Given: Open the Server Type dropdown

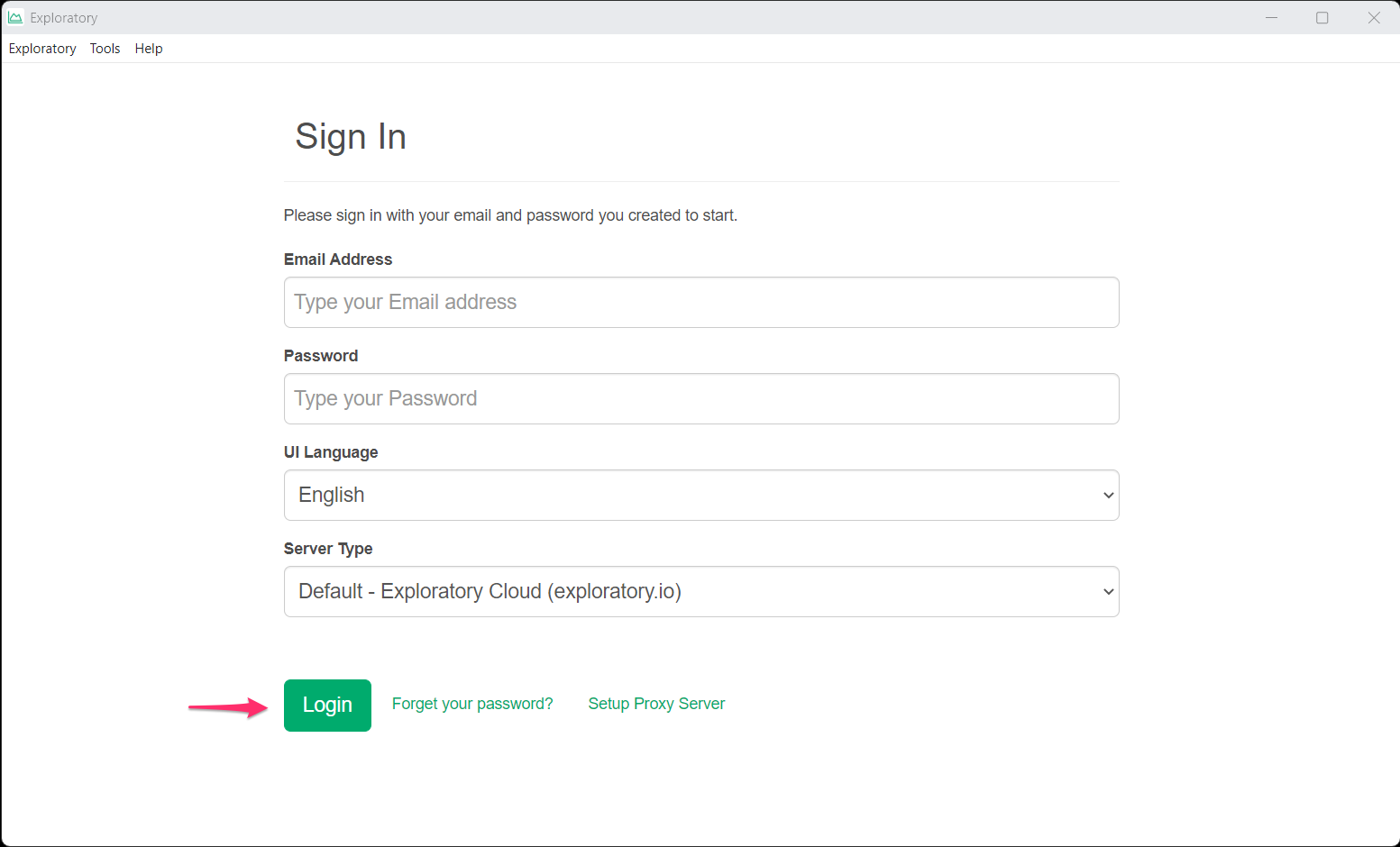Looking at the screenshot, I should pos(700,591).
